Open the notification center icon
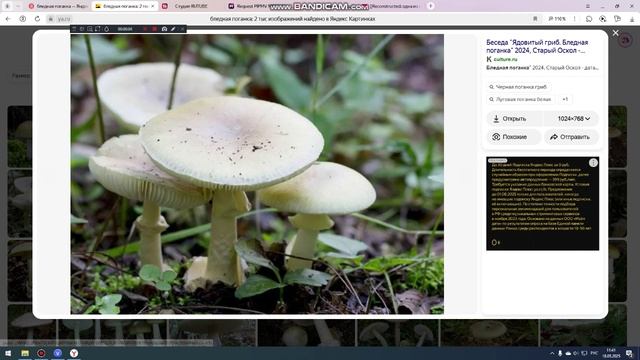This screenshot has height=360, width=640. pyautogui.click(x=630, y=353)
